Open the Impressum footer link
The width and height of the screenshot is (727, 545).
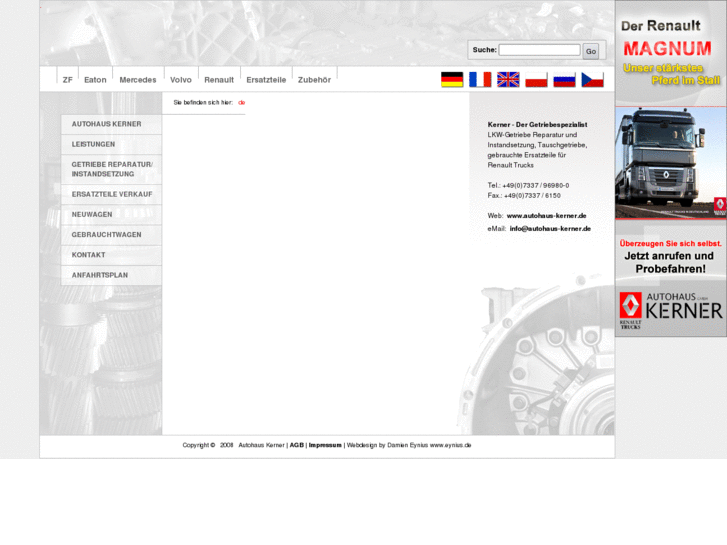click(325, 445)
